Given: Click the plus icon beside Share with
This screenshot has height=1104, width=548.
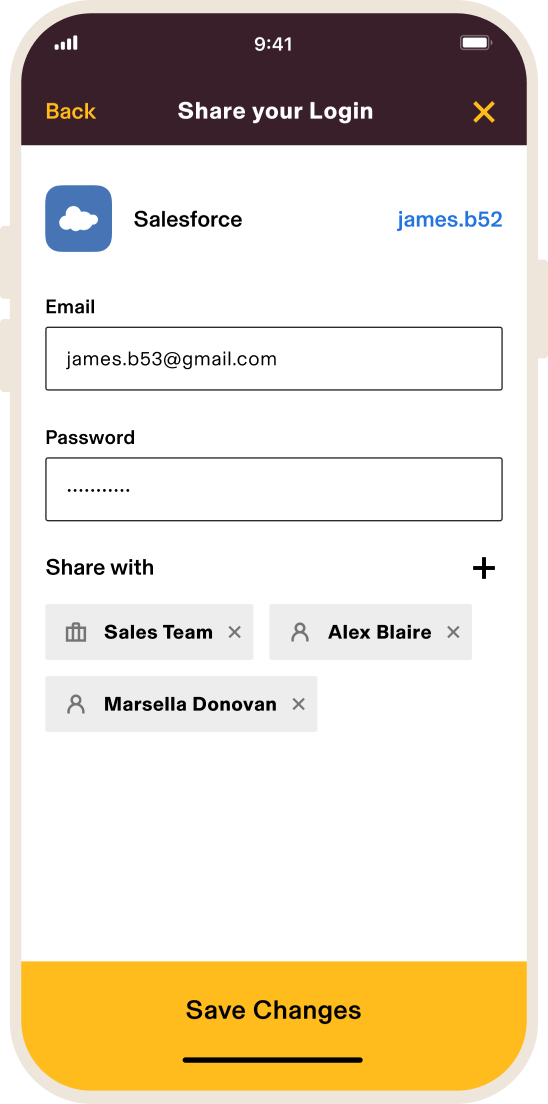Looking at the screenshot, I should [484, 567].
